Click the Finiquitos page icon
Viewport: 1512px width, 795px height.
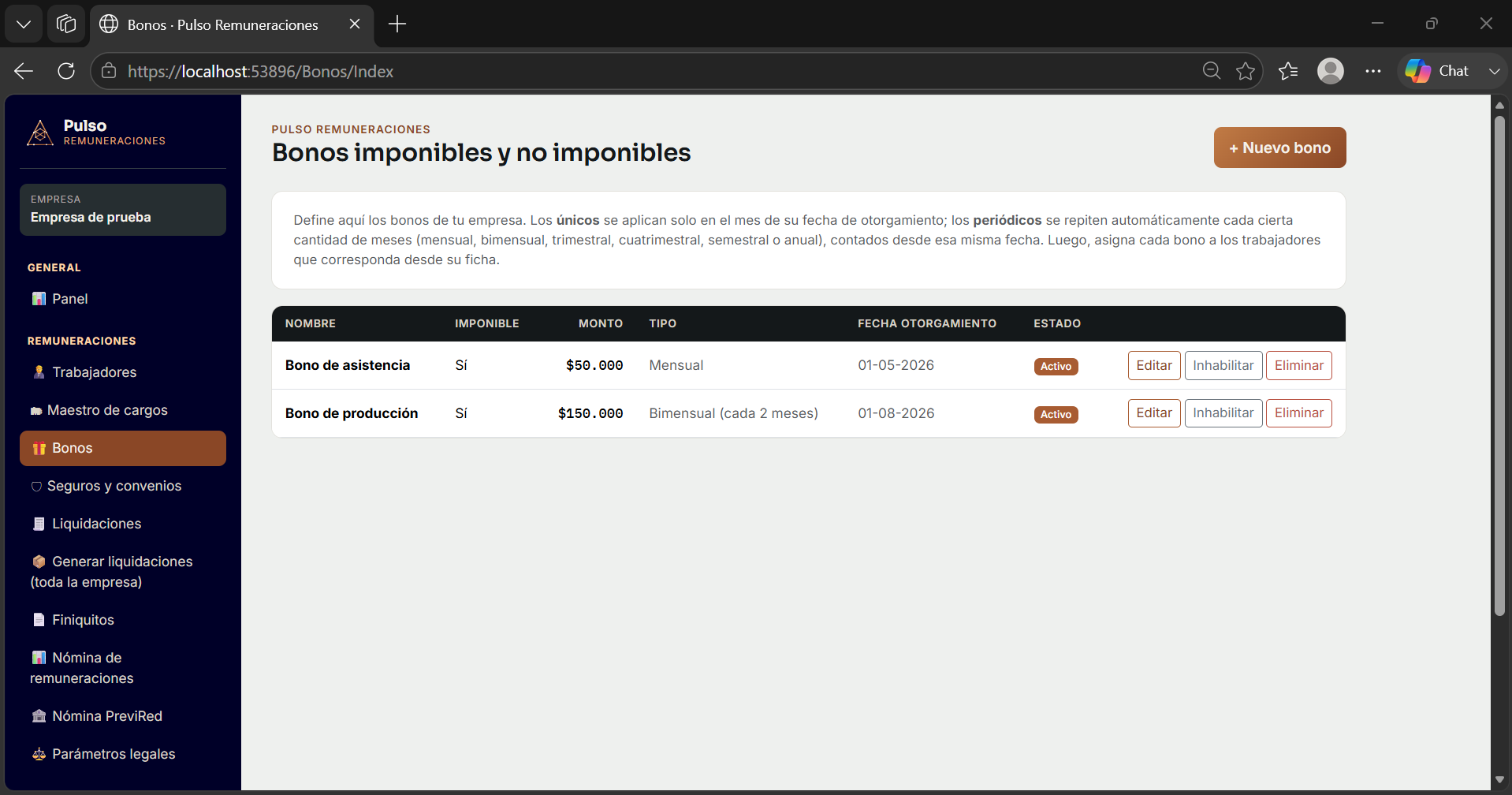pos(39,620)
